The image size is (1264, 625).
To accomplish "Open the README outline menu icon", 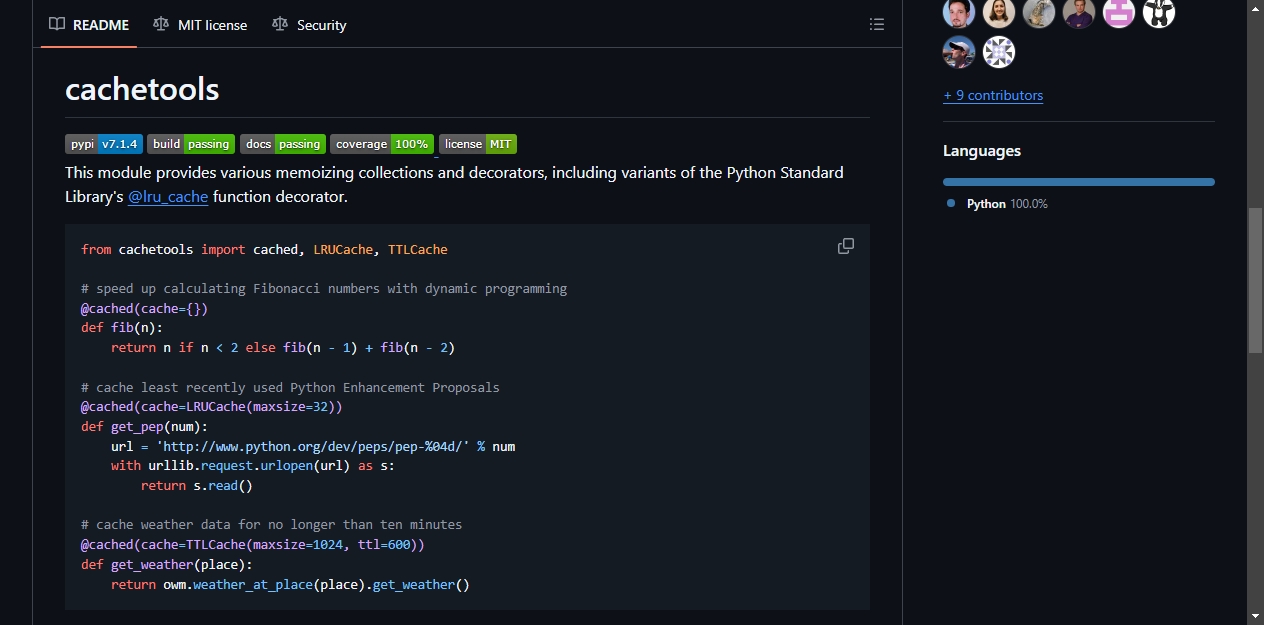I will tap(877, 25).
